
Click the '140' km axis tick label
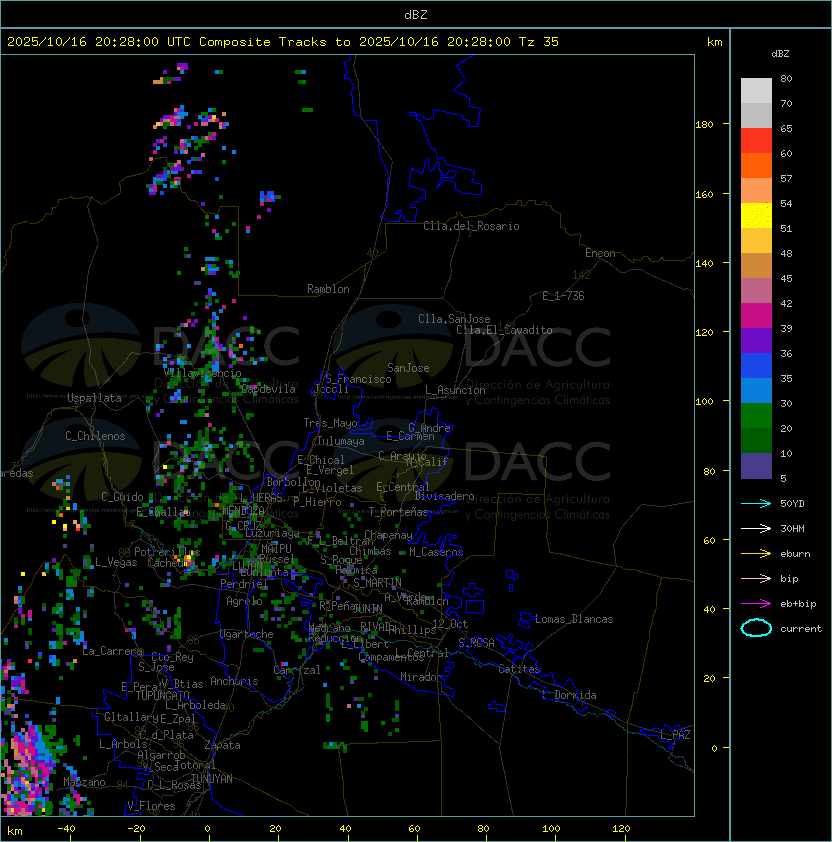point(704,264)
